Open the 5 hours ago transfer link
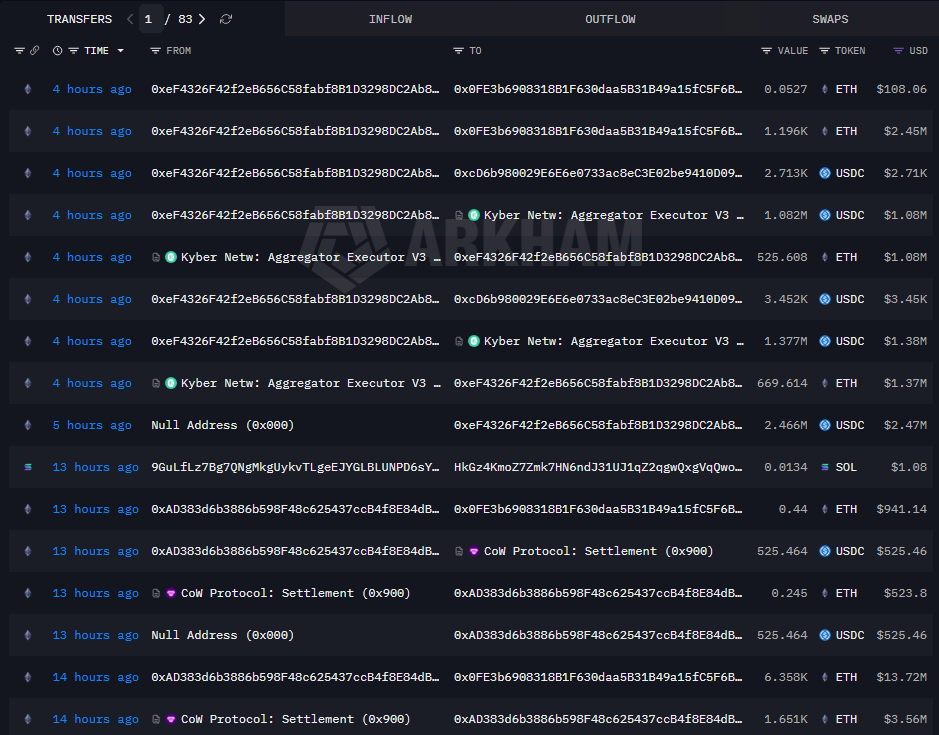939x735 pixels. coord(92,425)
